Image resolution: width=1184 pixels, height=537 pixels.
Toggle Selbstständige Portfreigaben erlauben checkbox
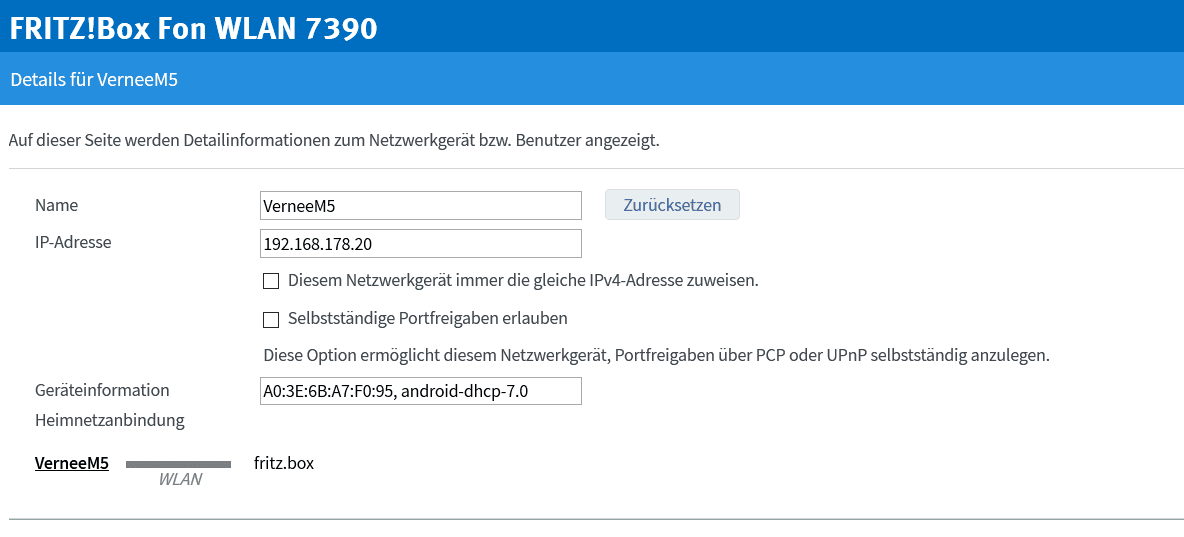[271, 319]
